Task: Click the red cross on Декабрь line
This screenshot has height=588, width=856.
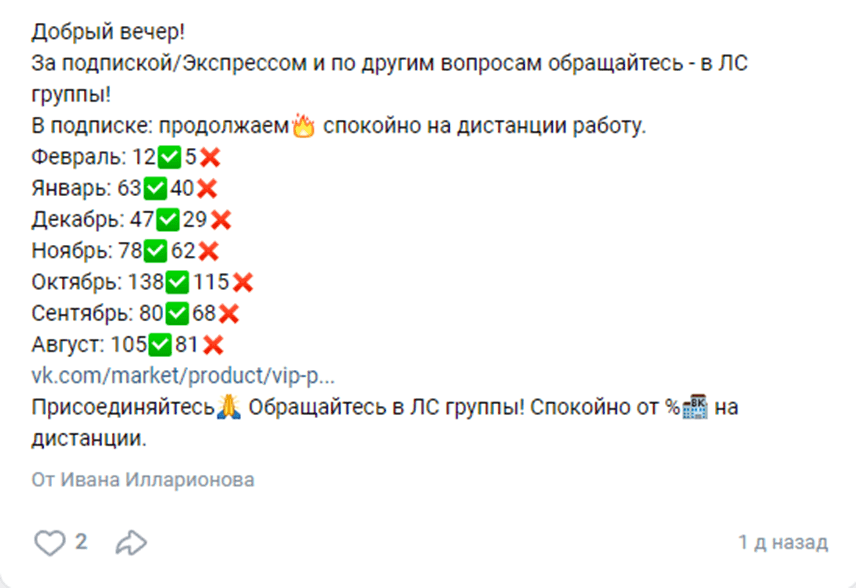Action: click(221, 220)
